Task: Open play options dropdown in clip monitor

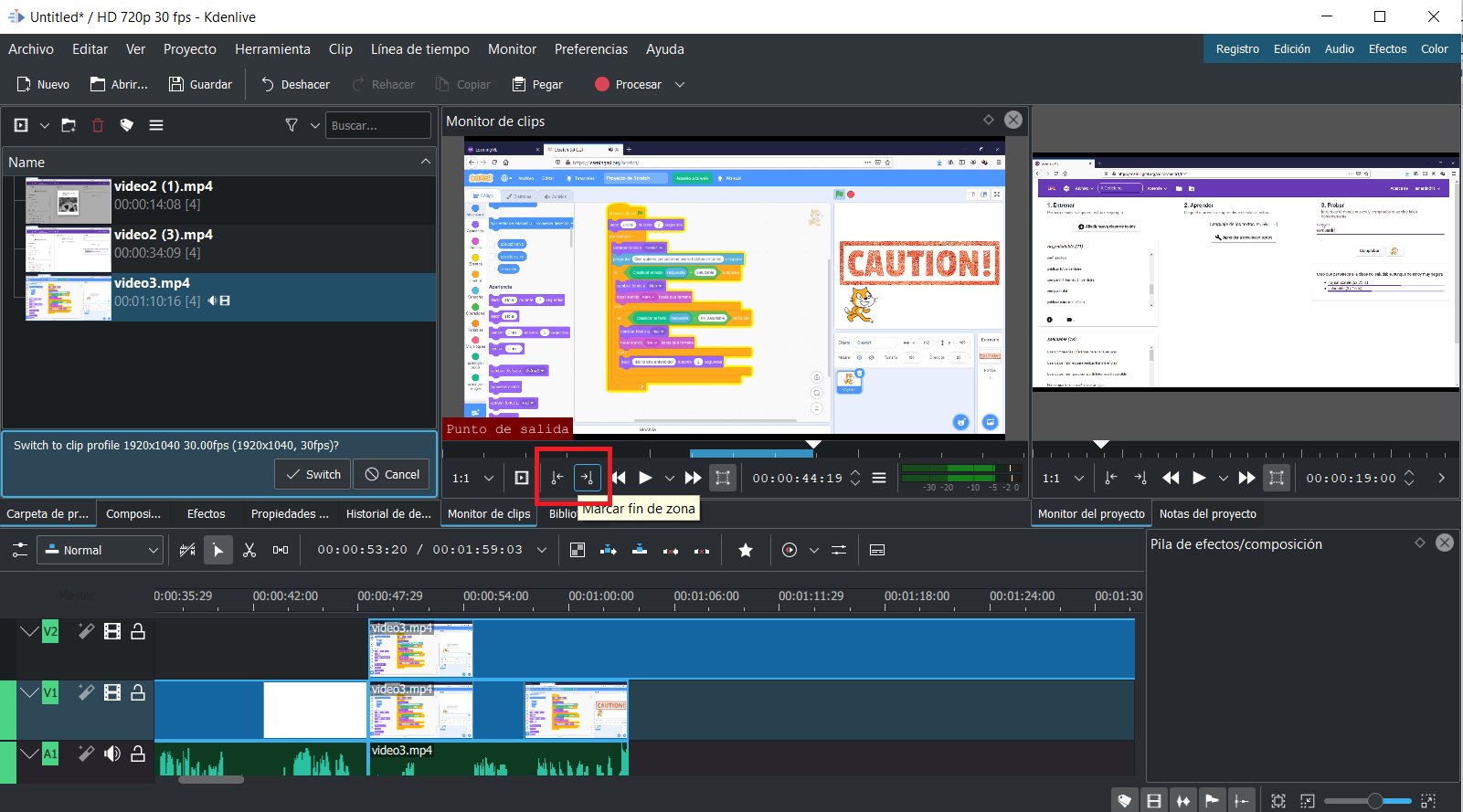Action: [670, 478]
